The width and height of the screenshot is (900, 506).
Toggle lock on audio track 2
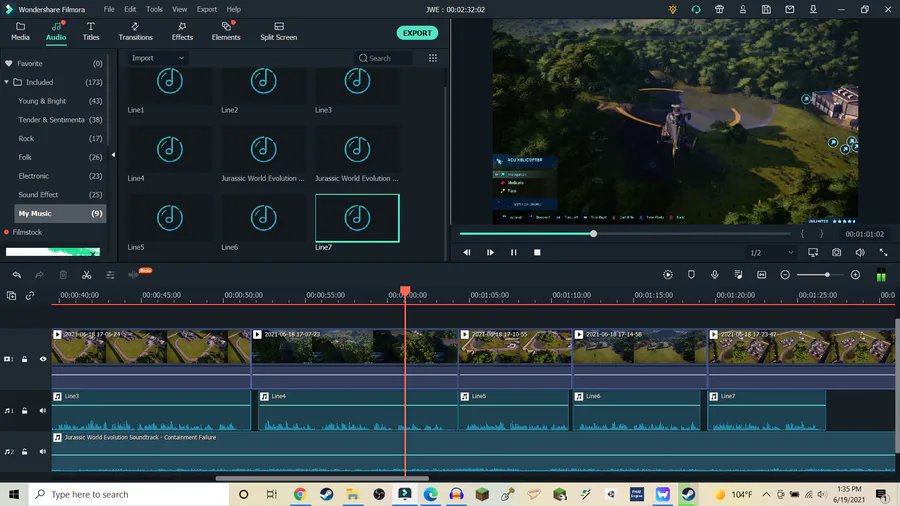click(x=25, y=451)
